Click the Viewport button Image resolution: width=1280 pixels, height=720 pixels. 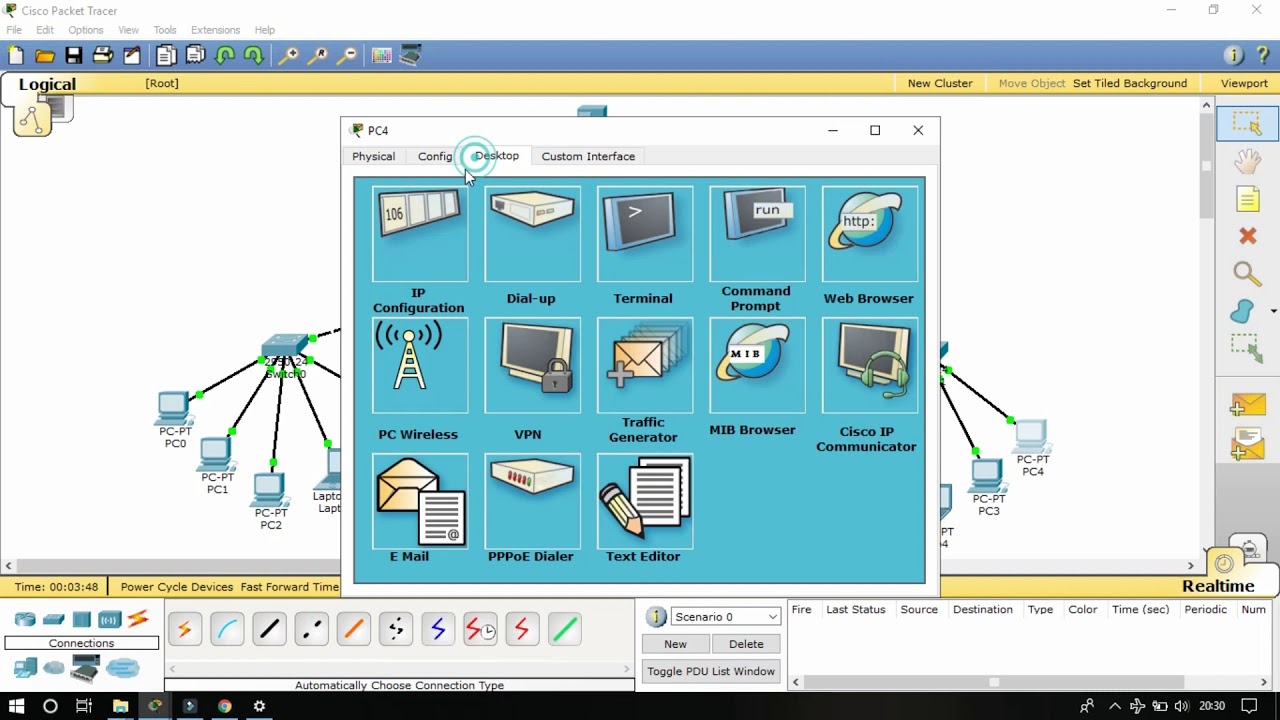(x=1244, y=83)
